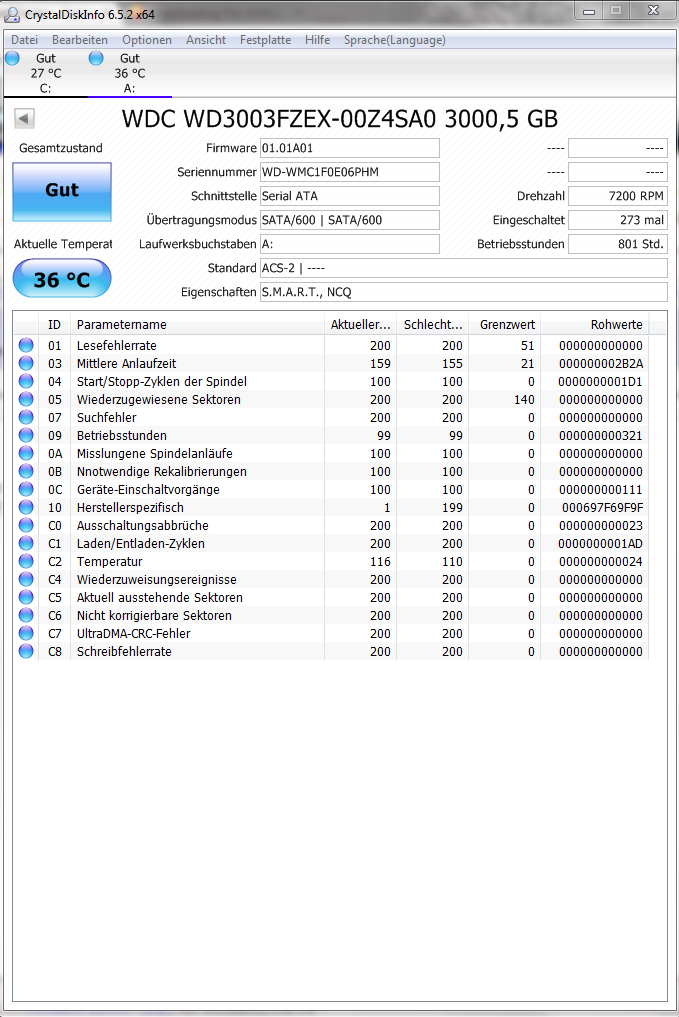Click status orb for Wiederzuweisungsereignisse
Image resolution: width=679 pixels, height=1017 pixels.
[x=26, y=579]
